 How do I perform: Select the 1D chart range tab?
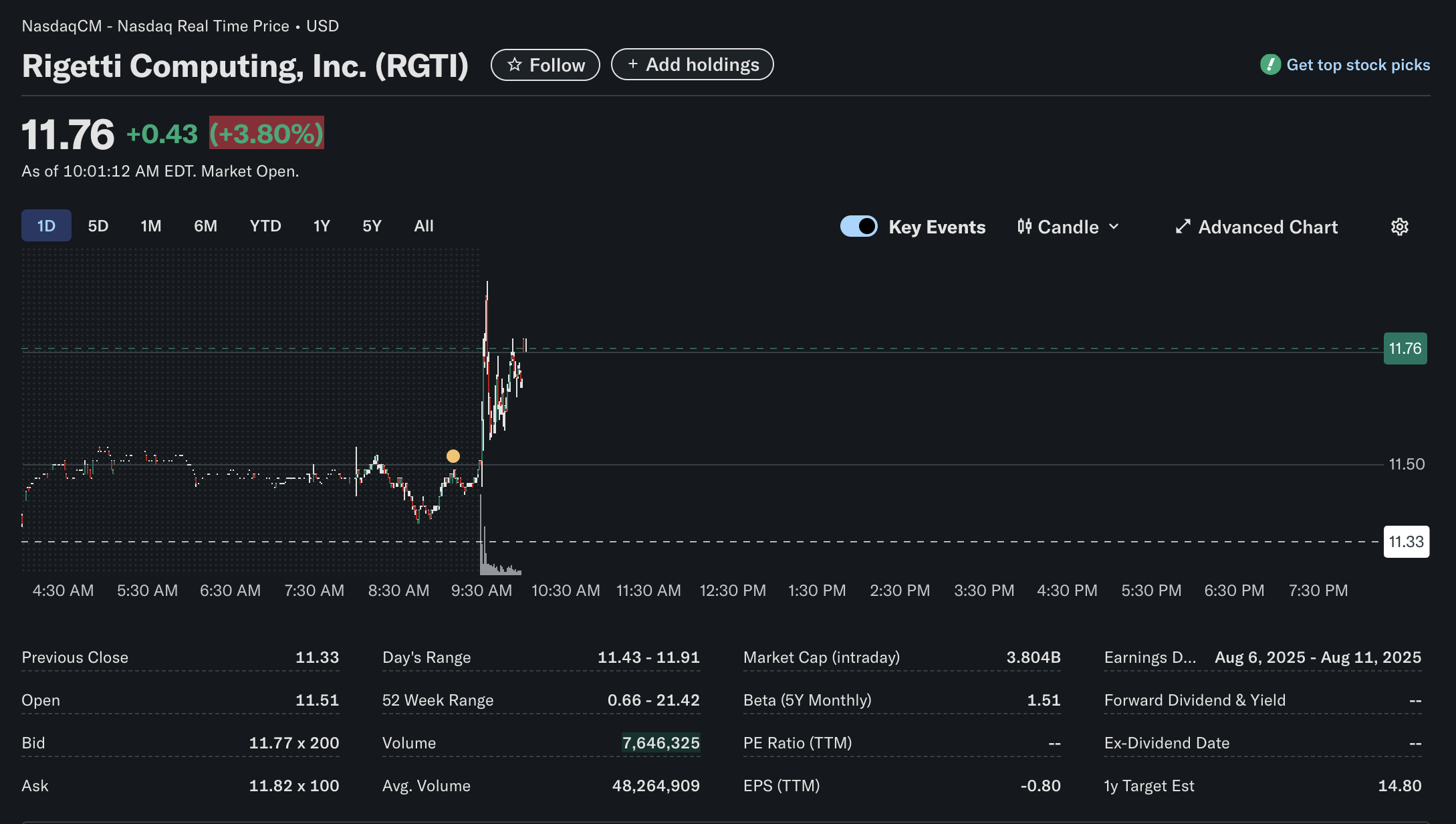pos(46,226)
